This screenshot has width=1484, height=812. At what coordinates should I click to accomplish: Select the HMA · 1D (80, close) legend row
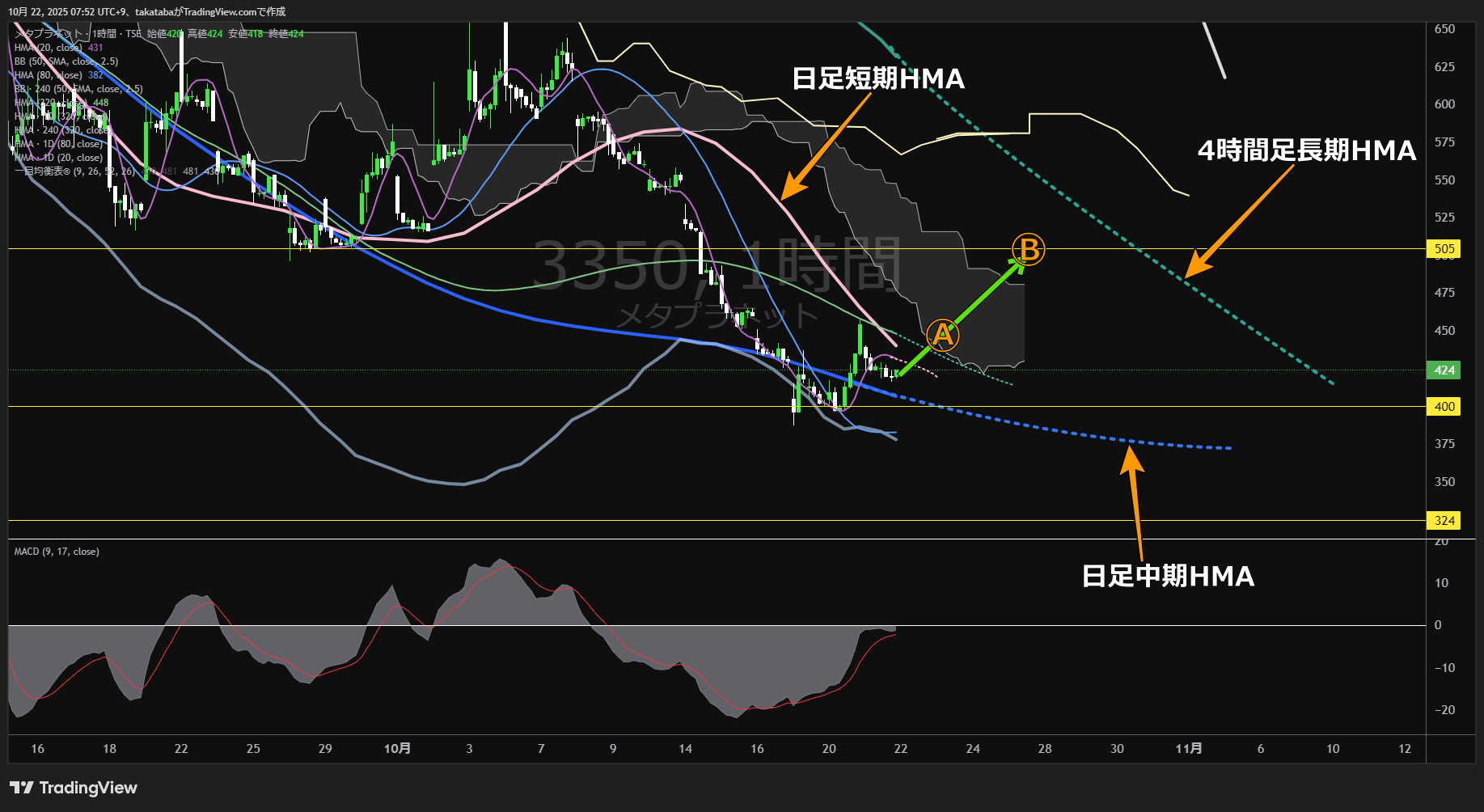click(x=58, y=144)
